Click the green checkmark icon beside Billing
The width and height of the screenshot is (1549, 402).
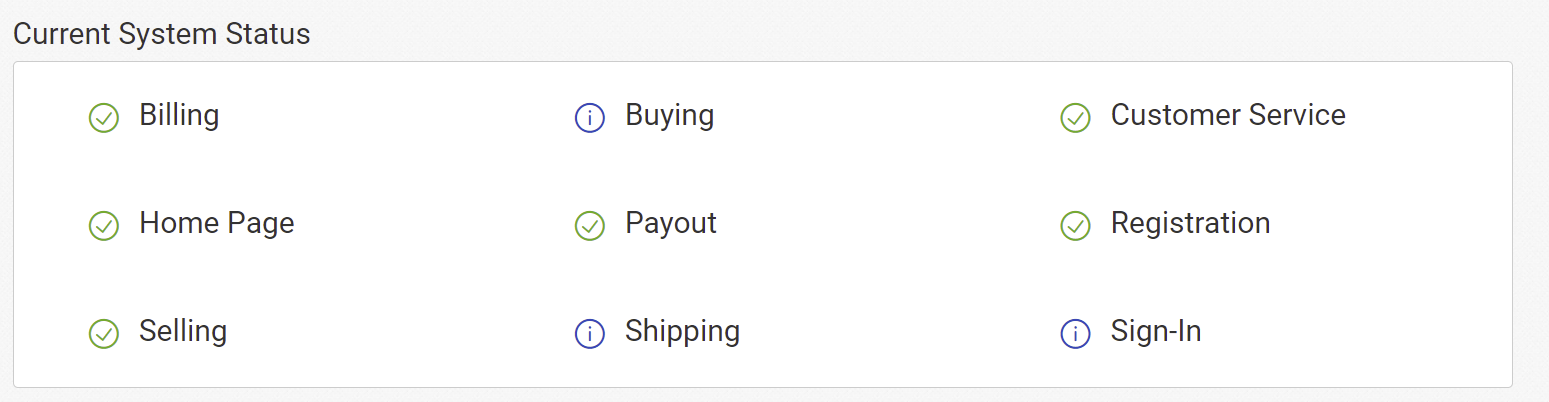coord(104,118)
